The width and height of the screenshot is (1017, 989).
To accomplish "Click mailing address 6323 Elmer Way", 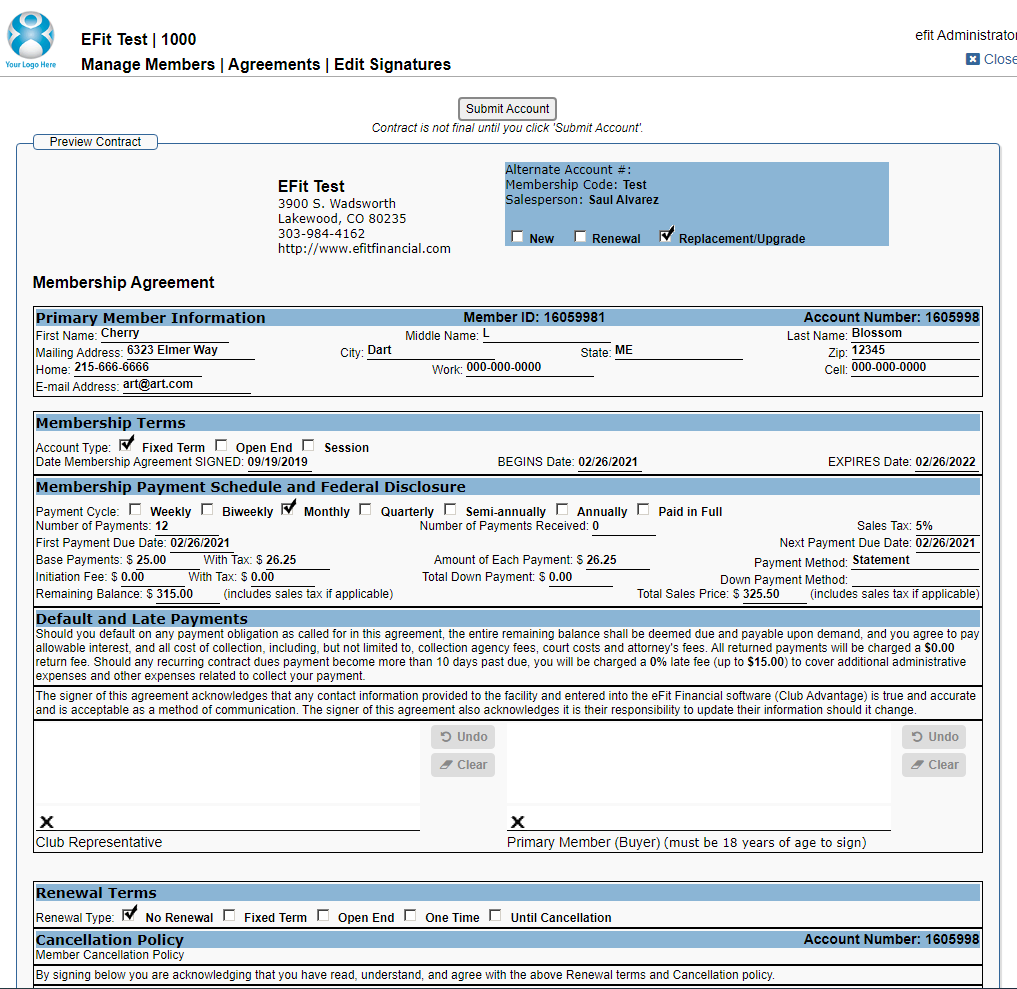I will tap(173, 350).
